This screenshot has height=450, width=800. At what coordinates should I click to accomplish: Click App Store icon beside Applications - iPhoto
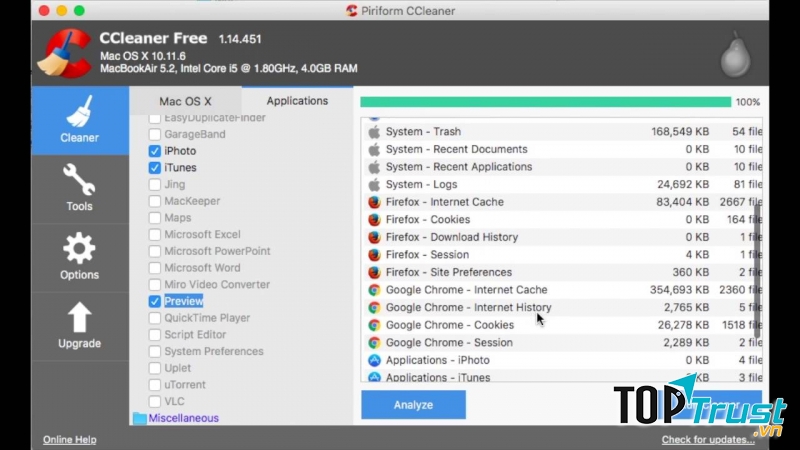374,360
